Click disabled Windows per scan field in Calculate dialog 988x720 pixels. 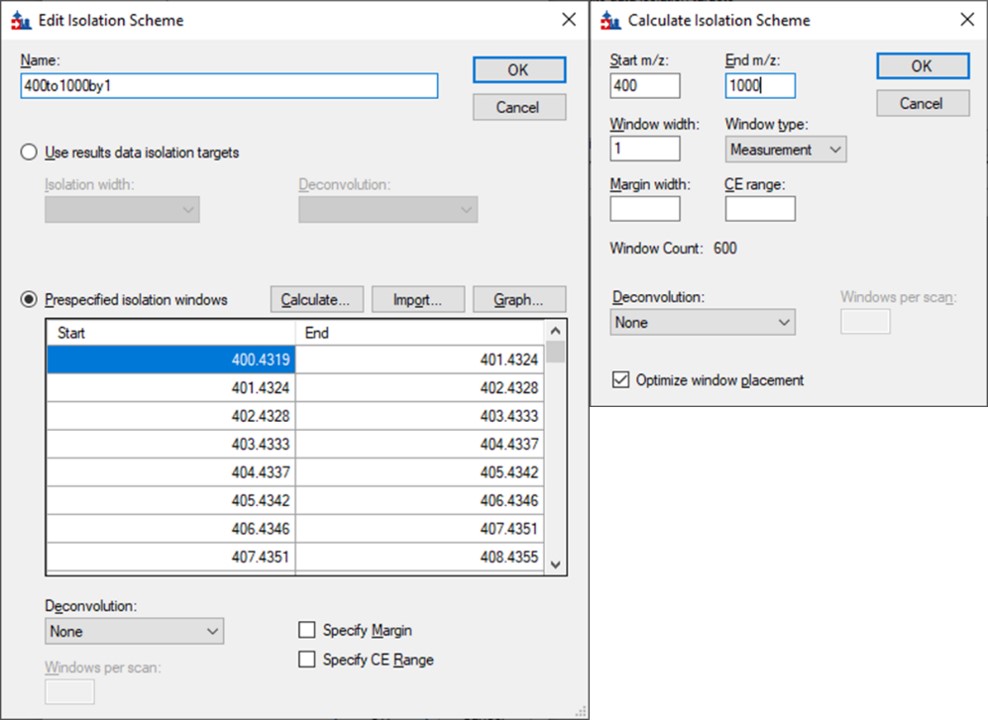click(865, 322)
